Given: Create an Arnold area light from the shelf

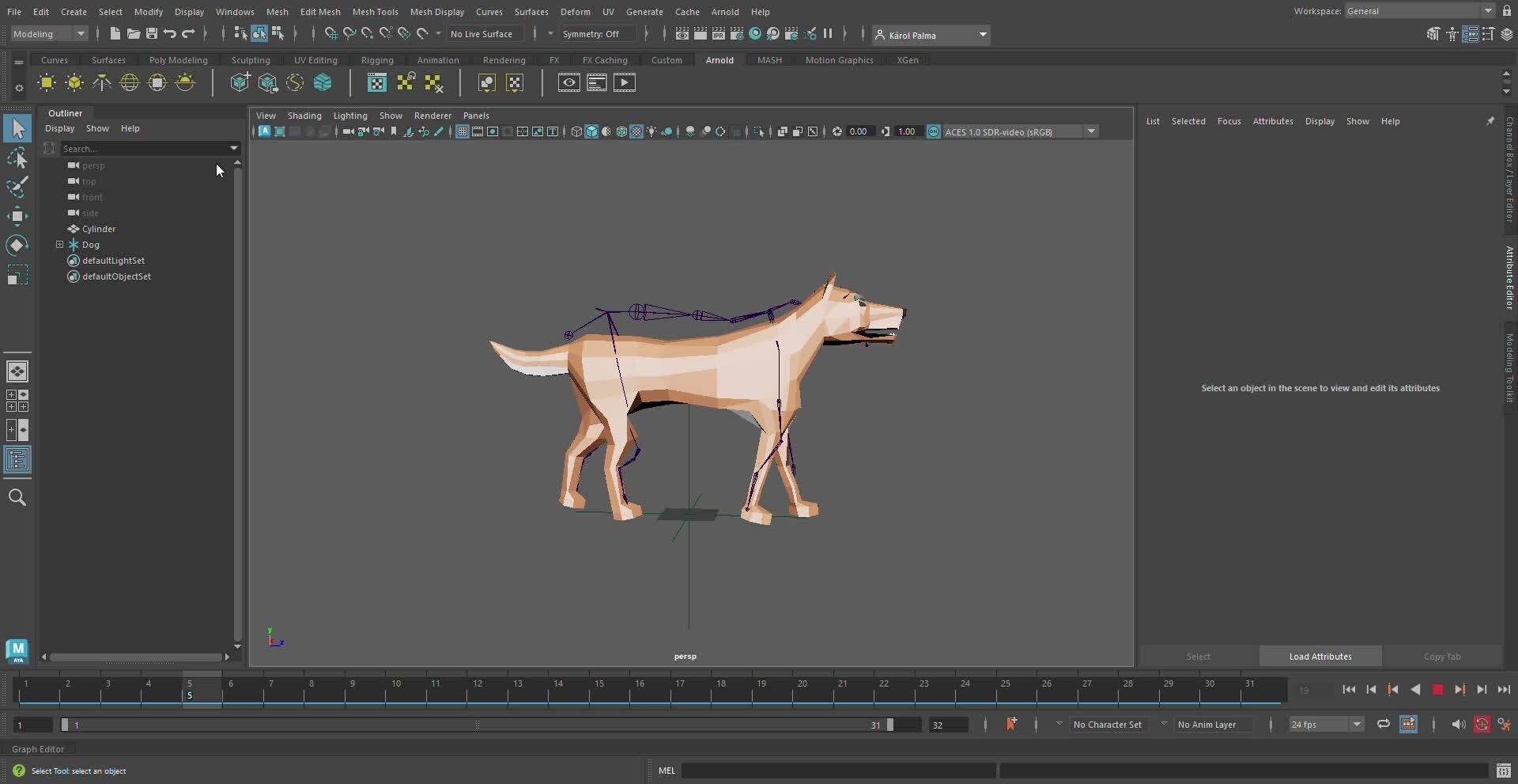Looking at the screenshot, I should [47, 82].
